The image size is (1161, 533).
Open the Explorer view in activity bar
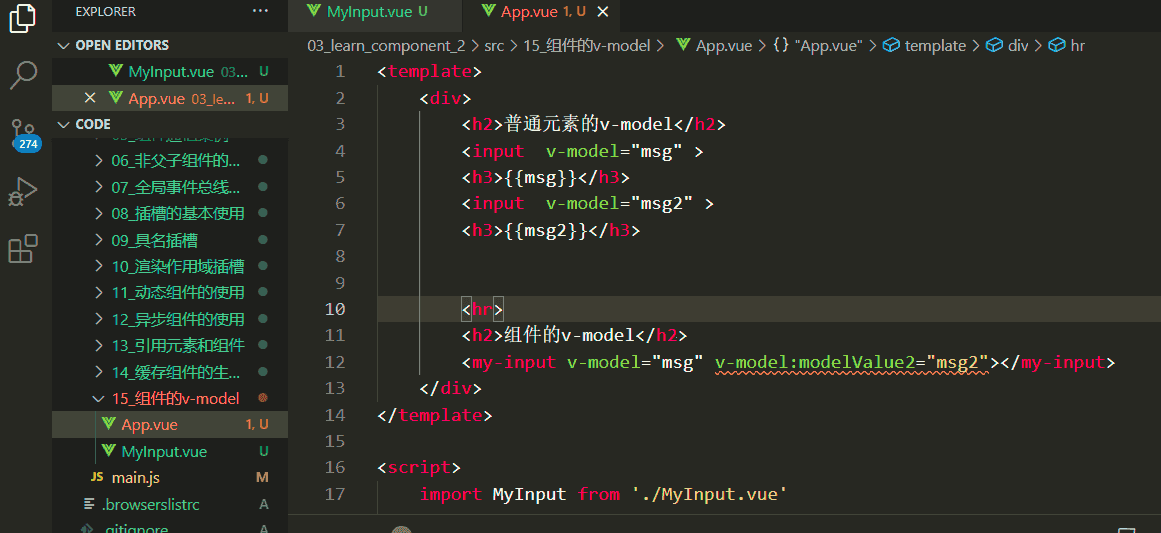tap(22, 19)
